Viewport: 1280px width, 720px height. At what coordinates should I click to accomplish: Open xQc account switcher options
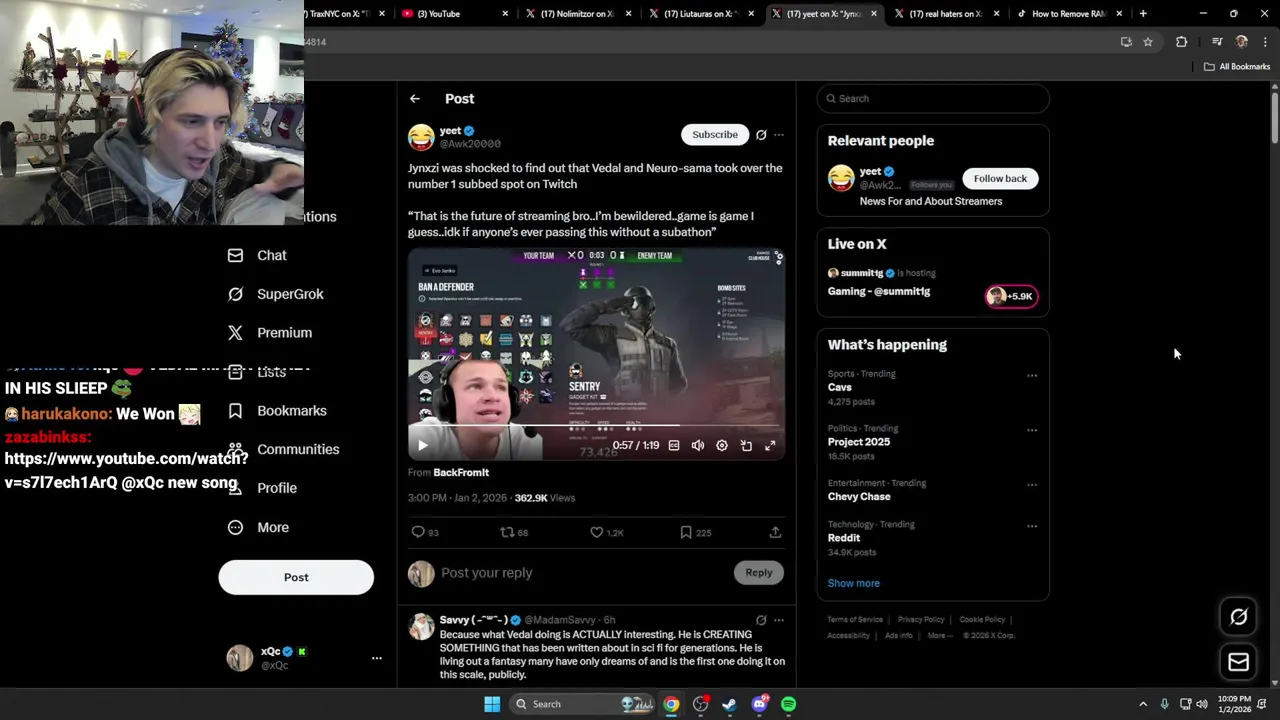click(377, 658)
